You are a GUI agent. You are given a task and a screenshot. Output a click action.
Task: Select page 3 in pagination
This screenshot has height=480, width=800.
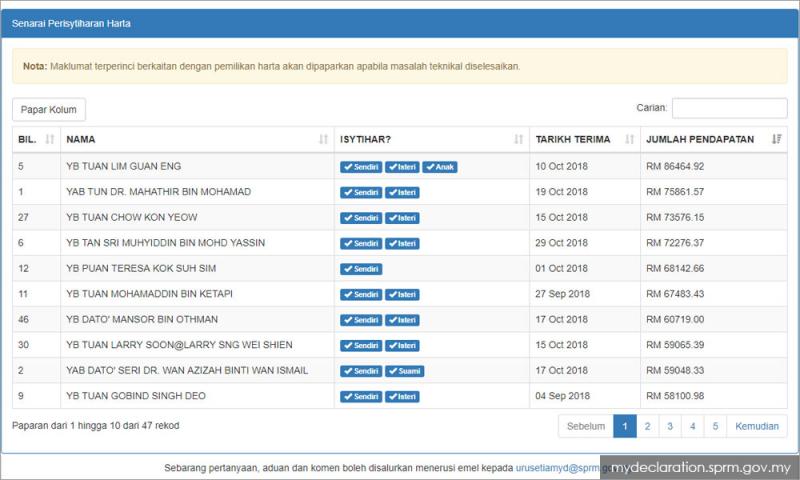click(x=670, y=426)
